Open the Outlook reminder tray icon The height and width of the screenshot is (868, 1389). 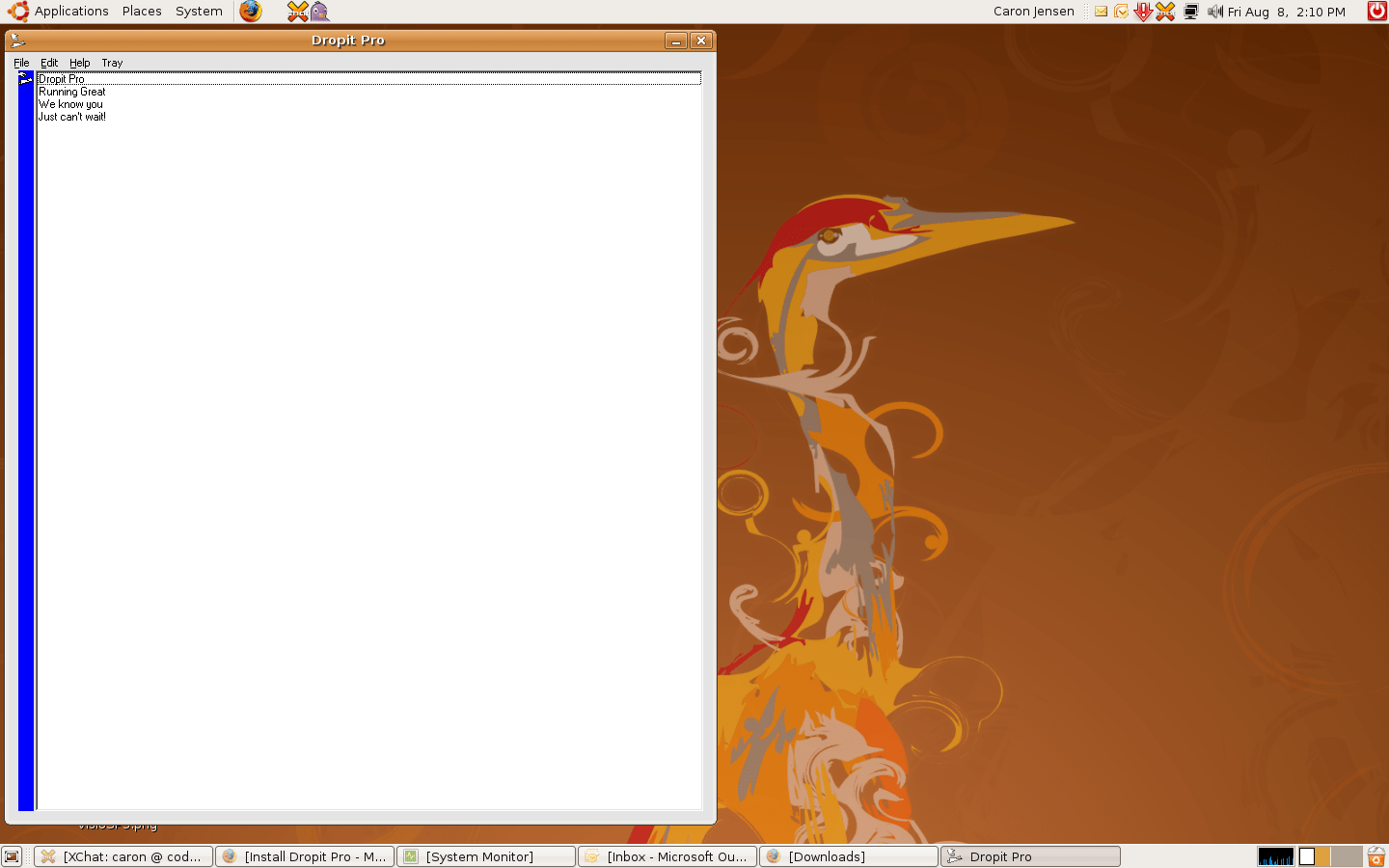coord(1121,12)
